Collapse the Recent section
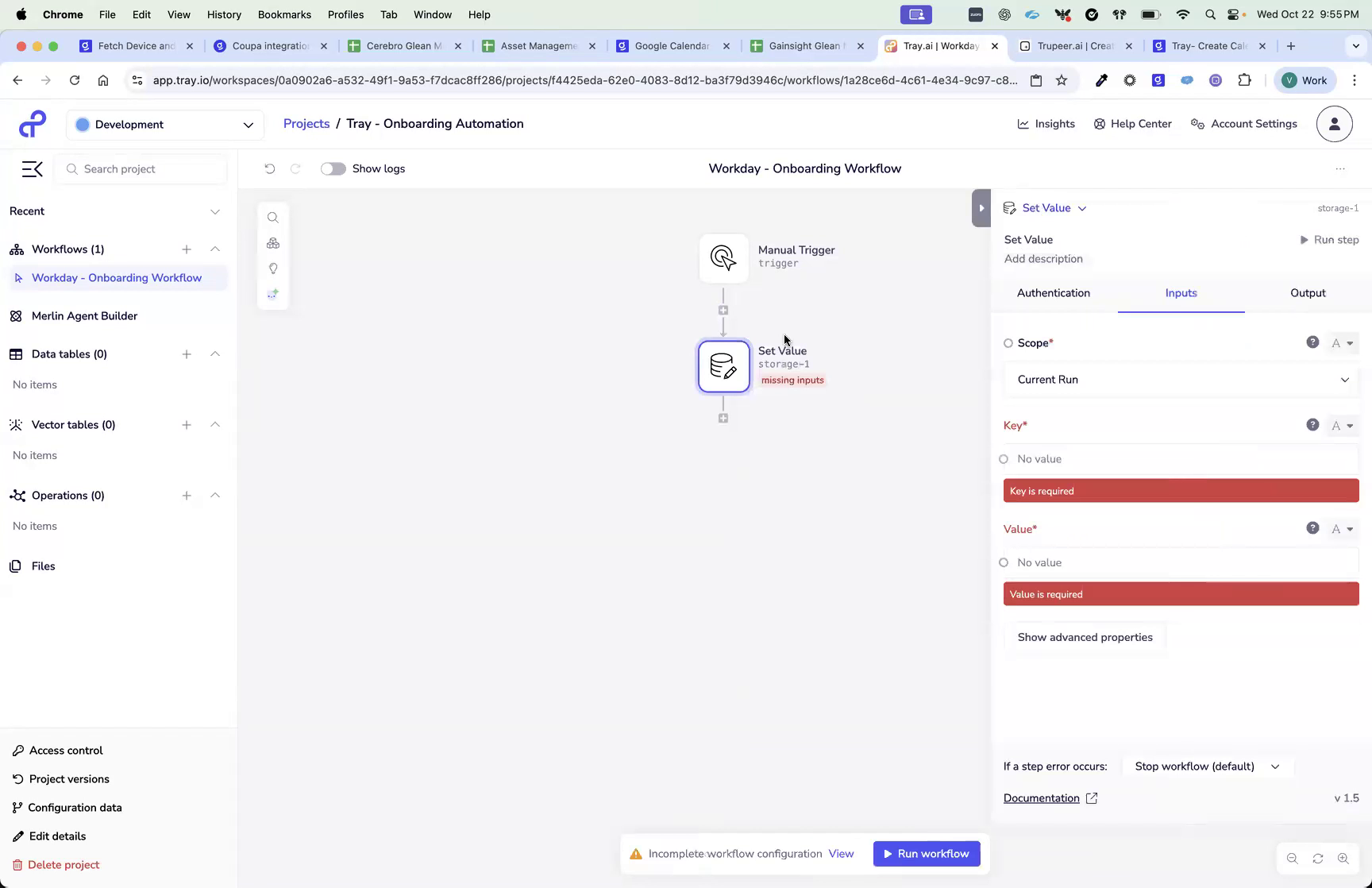This screenshot has width=1372, height=888. pyautogui.click(x=215, y=211)
